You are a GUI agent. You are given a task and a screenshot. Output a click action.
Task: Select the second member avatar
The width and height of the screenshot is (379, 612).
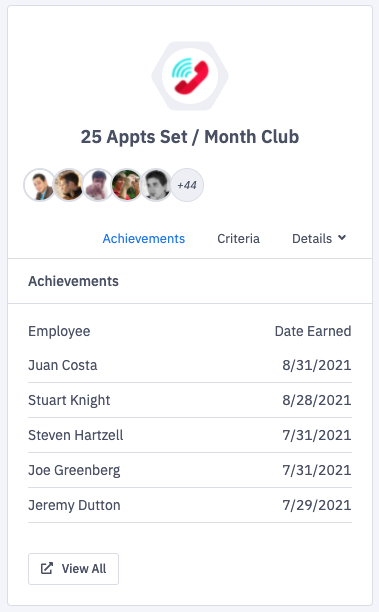[x=69, y=185]
